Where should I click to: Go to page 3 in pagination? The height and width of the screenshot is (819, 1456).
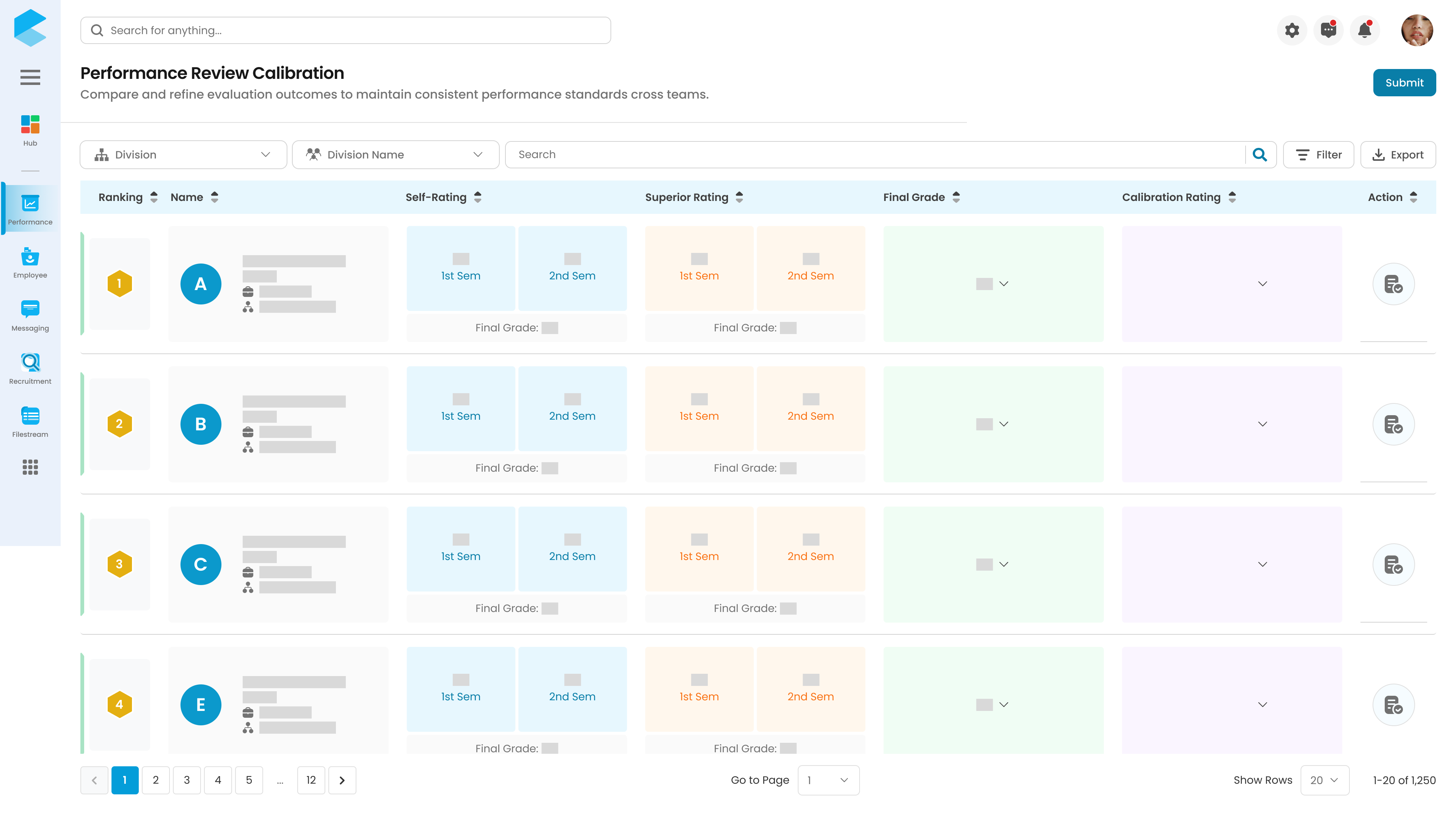point(187,780)
